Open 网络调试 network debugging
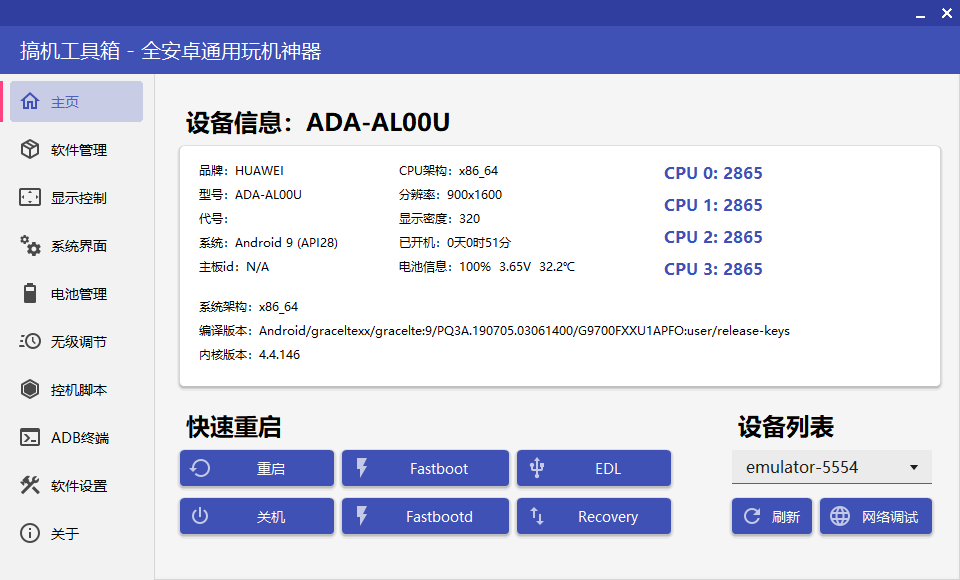960x580 pixels. tap(875, 517)
